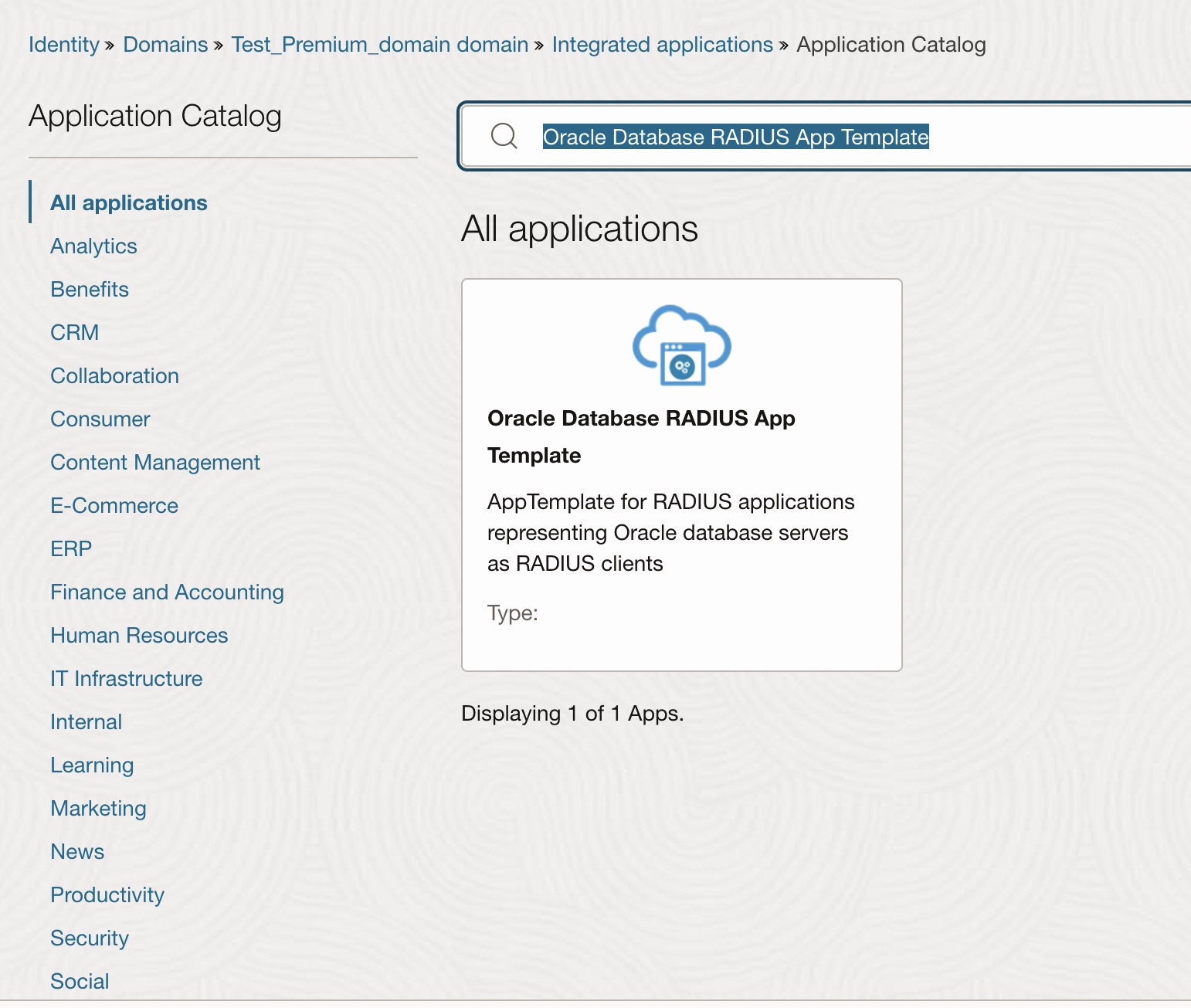The height and width of the screenshot is (1008, 1191).
Task: Click the AppTemplate for RADIUS description text
Action: [x=670, y=532]
